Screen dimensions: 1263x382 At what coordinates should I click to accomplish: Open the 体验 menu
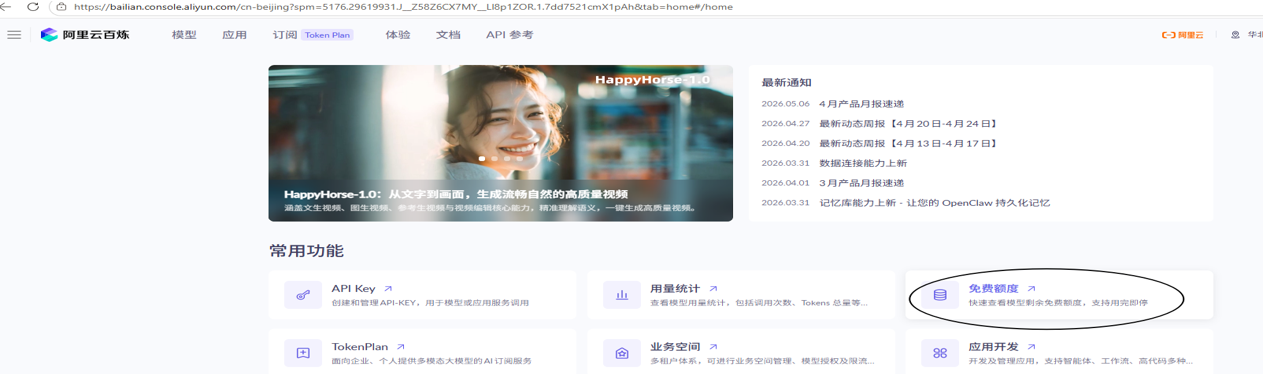click(x=398, y=35)
